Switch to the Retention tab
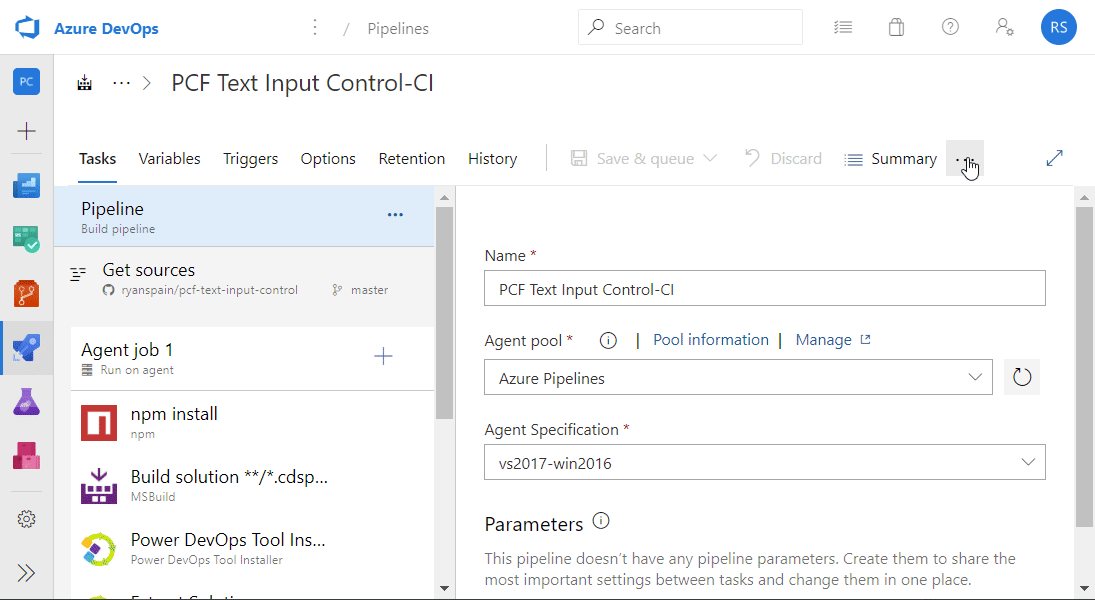1095x600 pixels. click(x=412, y=159)
